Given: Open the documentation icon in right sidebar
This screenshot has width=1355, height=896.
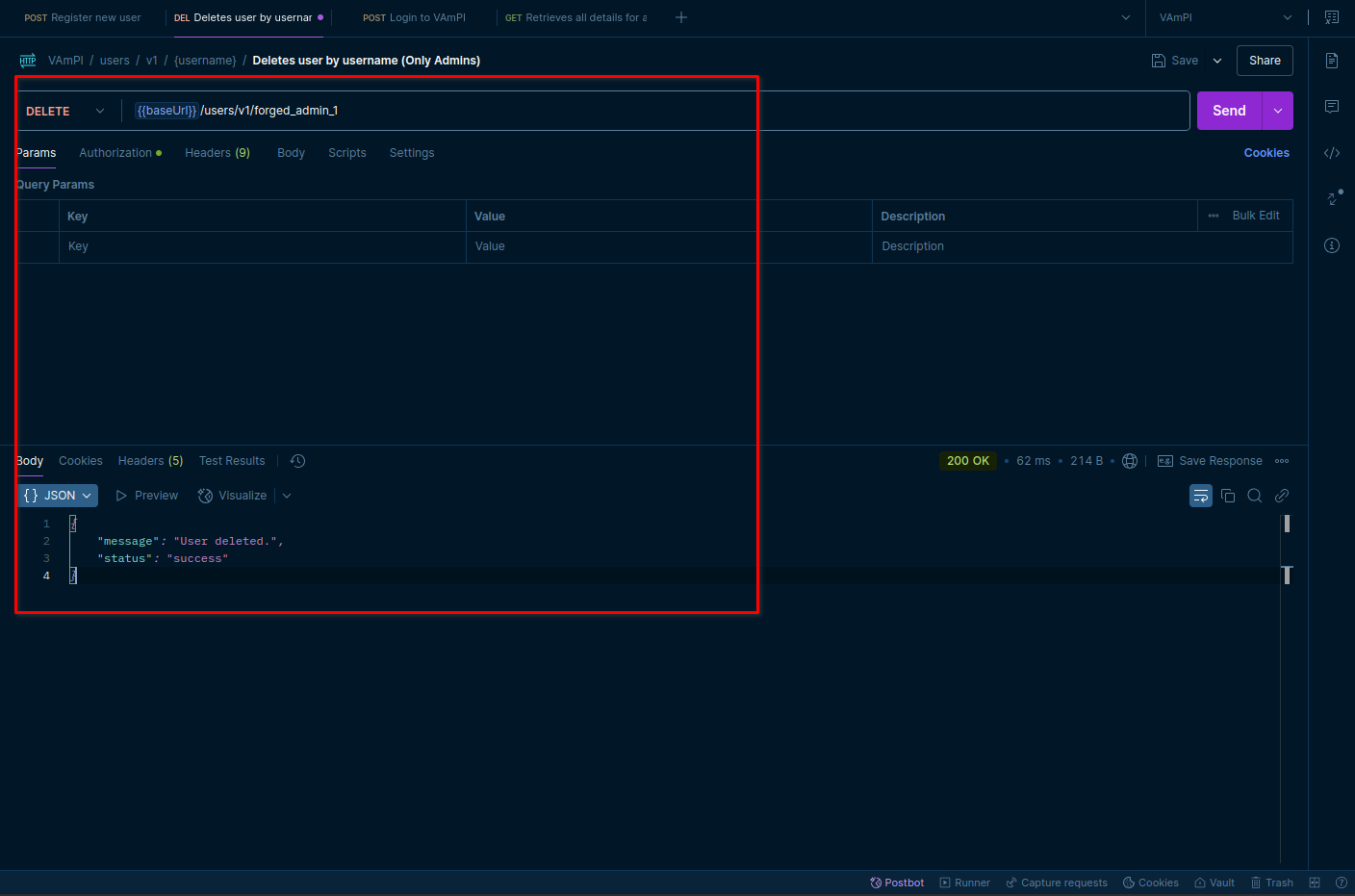Looking at the screenshot, I should (1332, 61).
